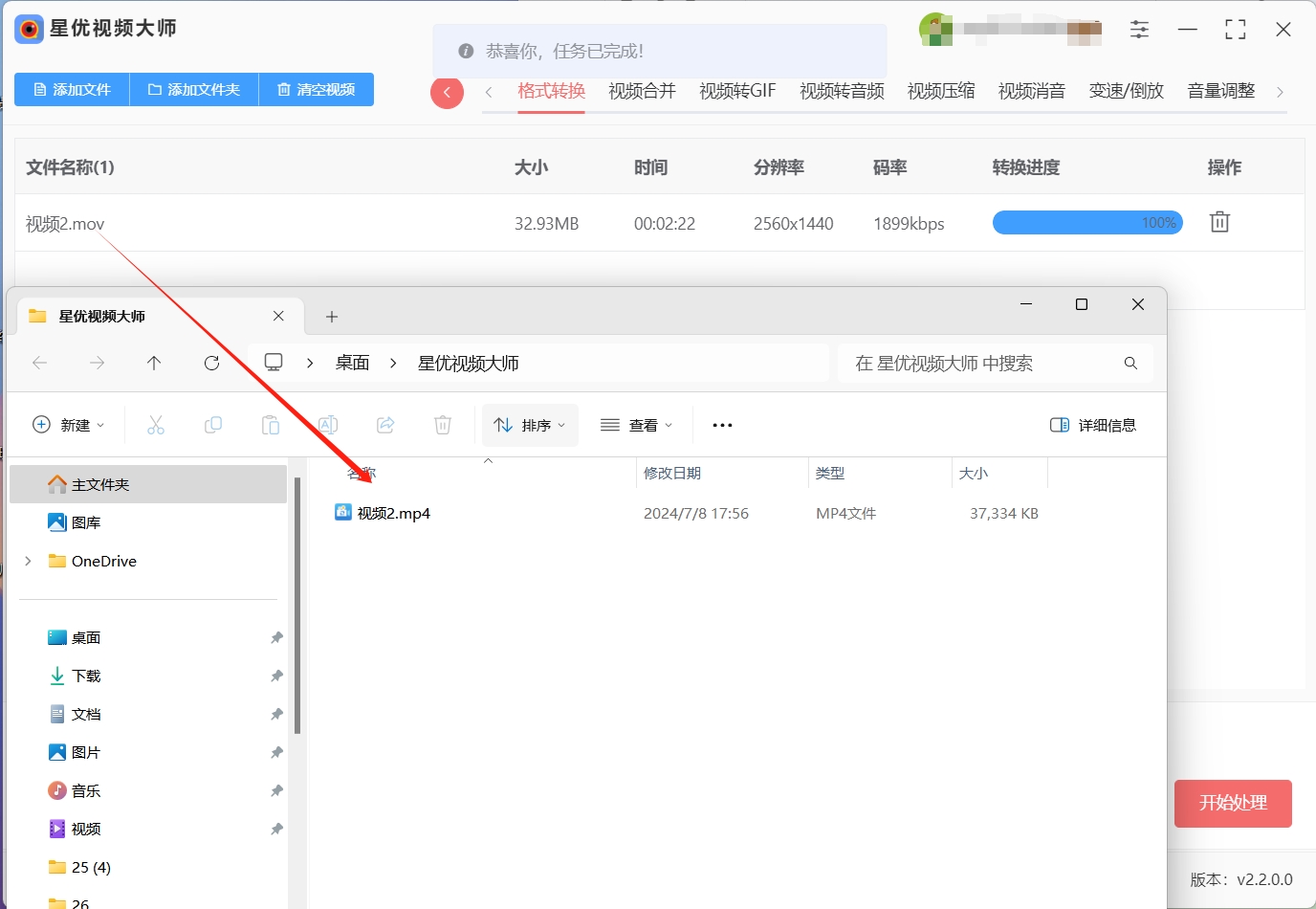This screenshot has width=1316, height=909.
Task: Click the 视频2.mp4 file icon
Action: click(342, 512)
